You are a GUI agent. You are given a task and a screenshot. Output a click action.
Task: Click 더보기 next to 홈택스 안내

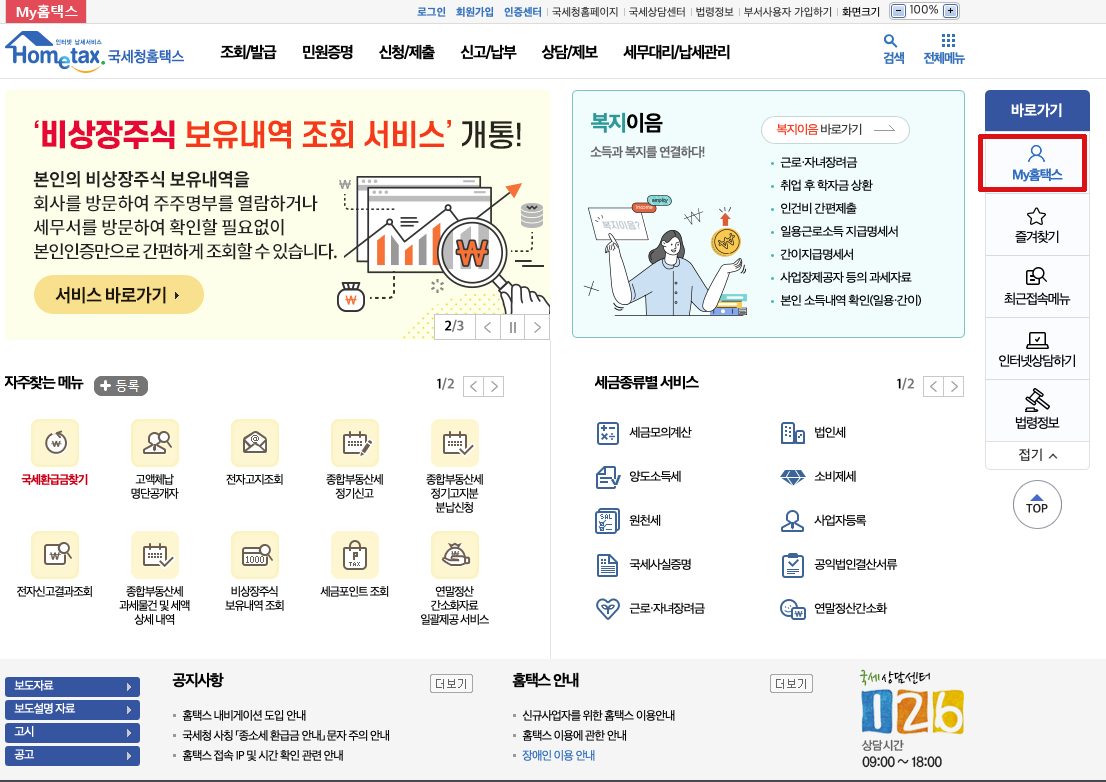point(791,683)
